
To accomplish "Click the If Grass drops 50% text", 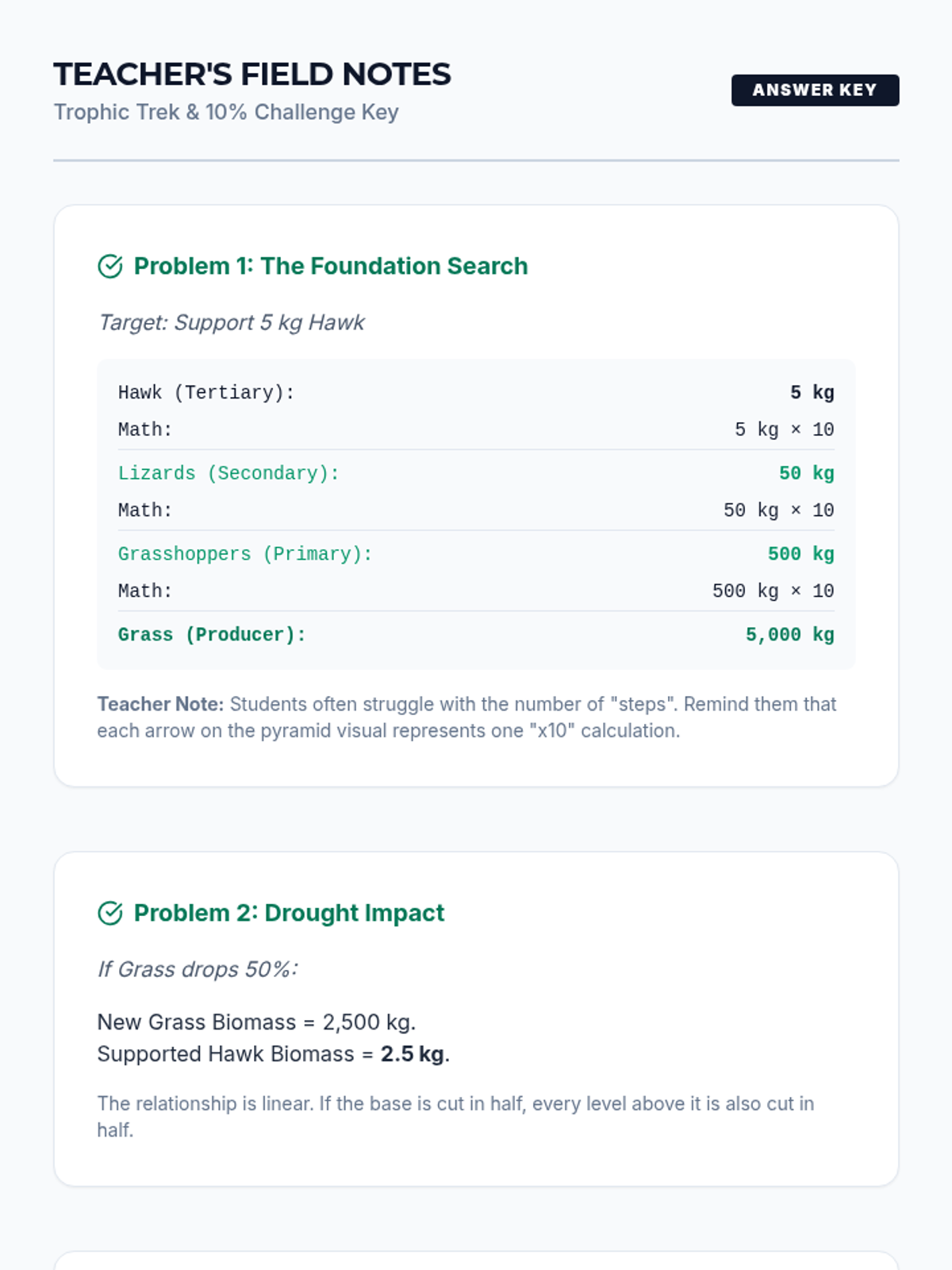I will (198, 969).
